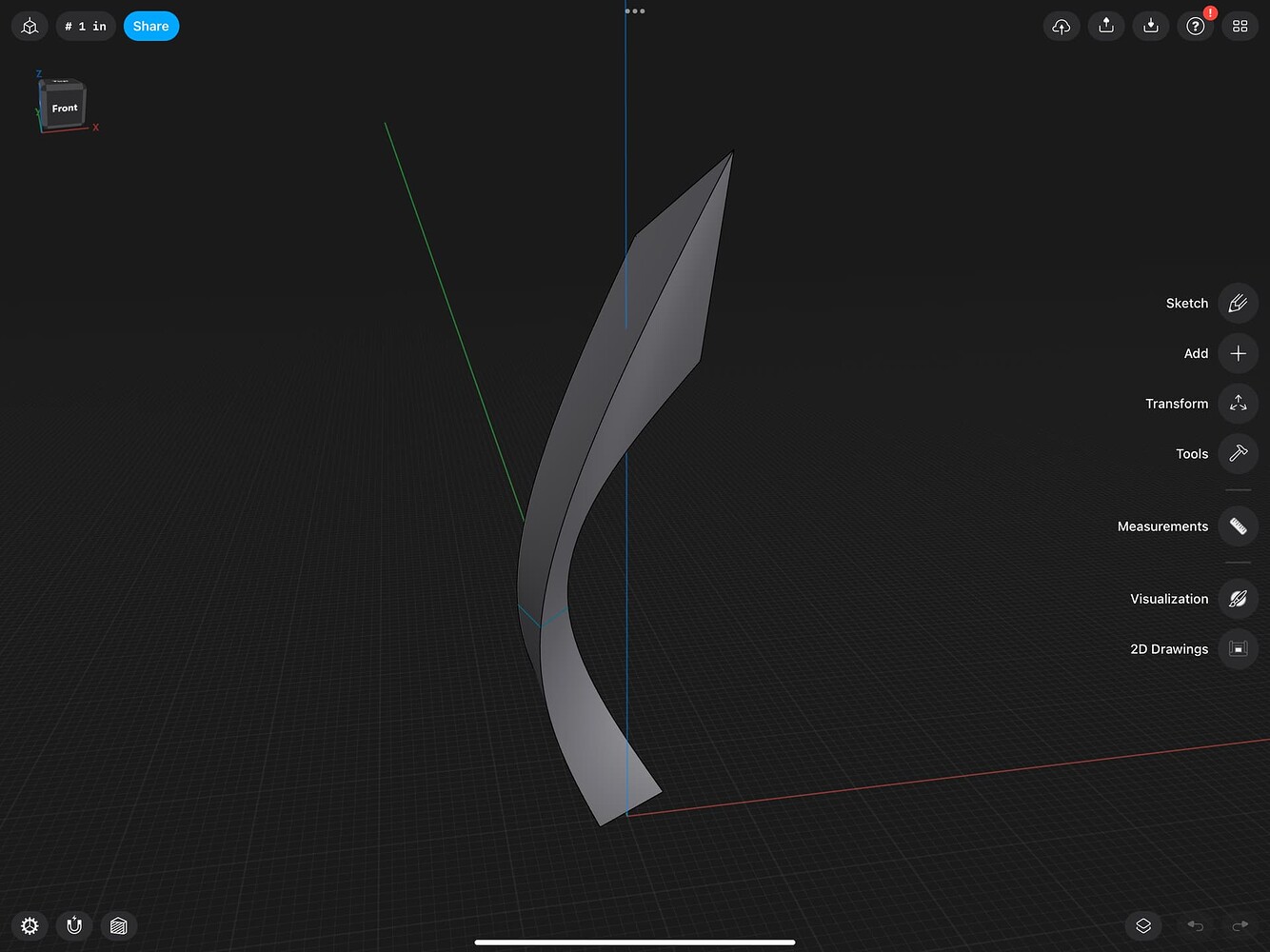Viewport: 1270px width, 952px height.
Task: Click Front on the orientation cube
Action: pyautogui.click(x=63, y=107)
